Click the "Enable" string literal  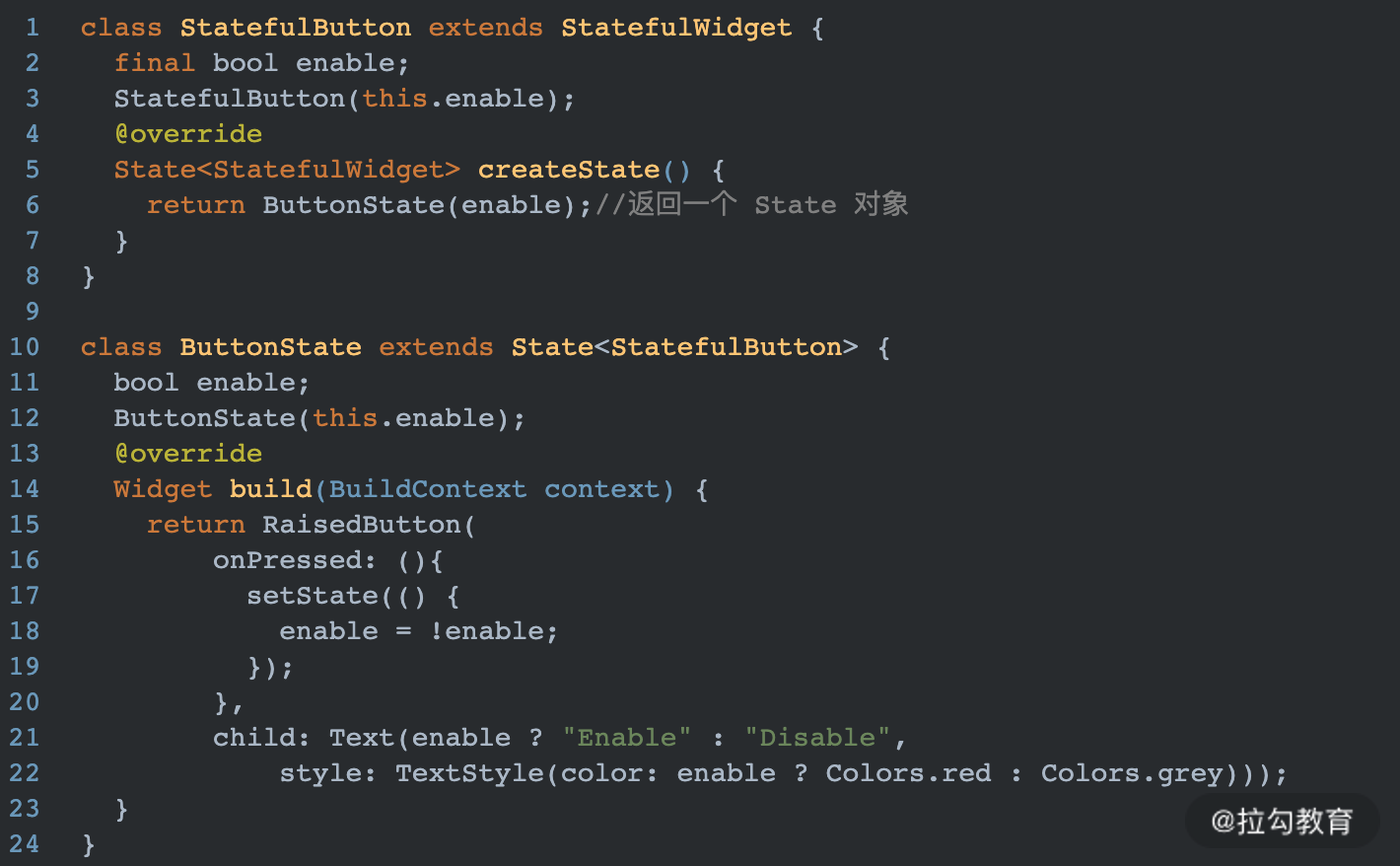click(x=627, y=738)
